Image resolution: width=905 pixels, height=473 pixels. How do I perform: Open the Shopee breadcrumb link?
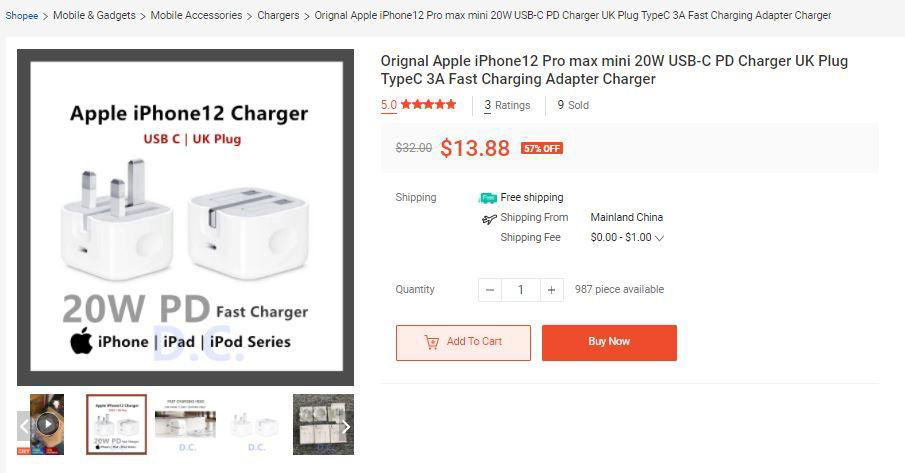[x=22, y=16]
